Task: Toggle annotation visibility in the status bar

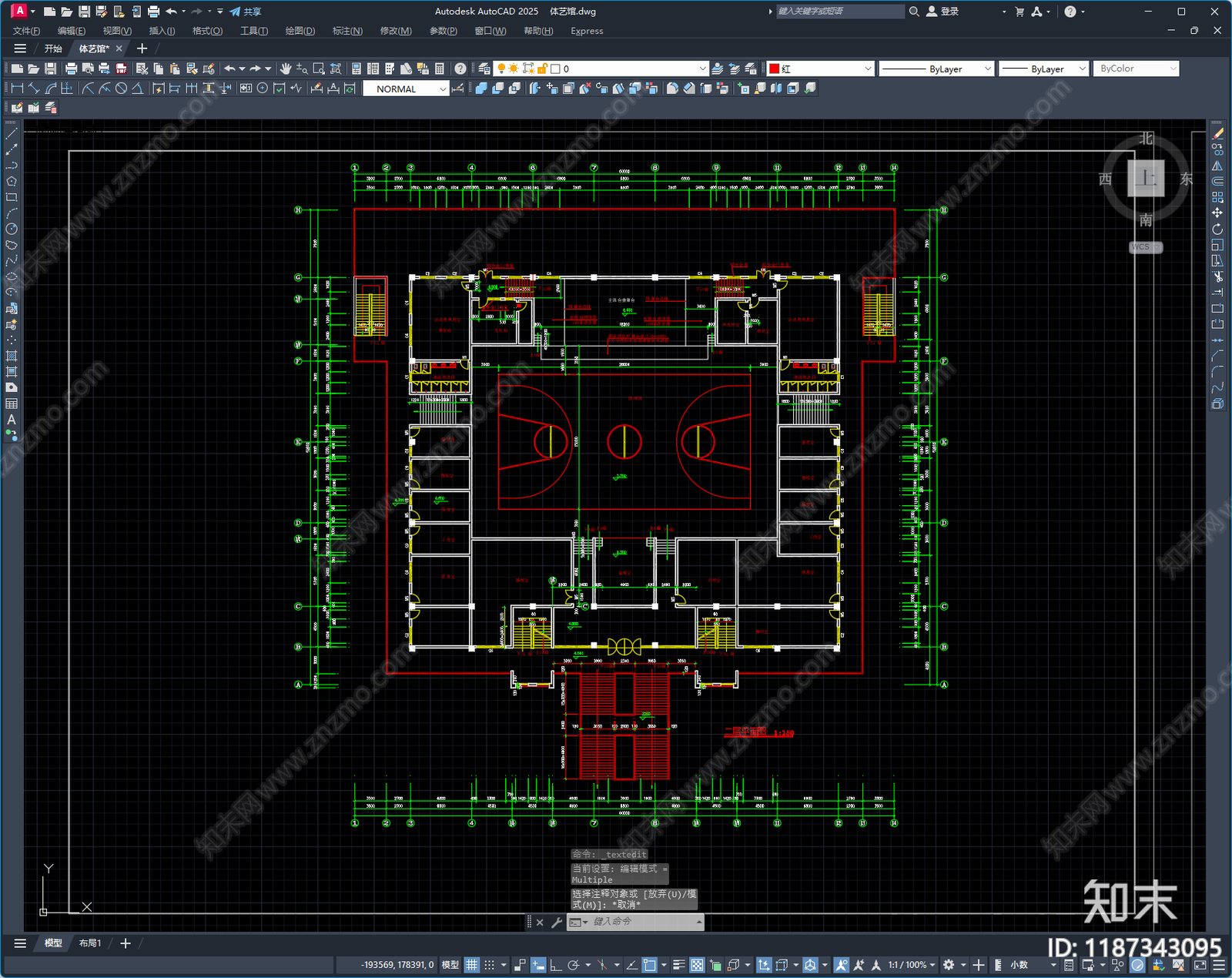Action: [x=841, y=965]
